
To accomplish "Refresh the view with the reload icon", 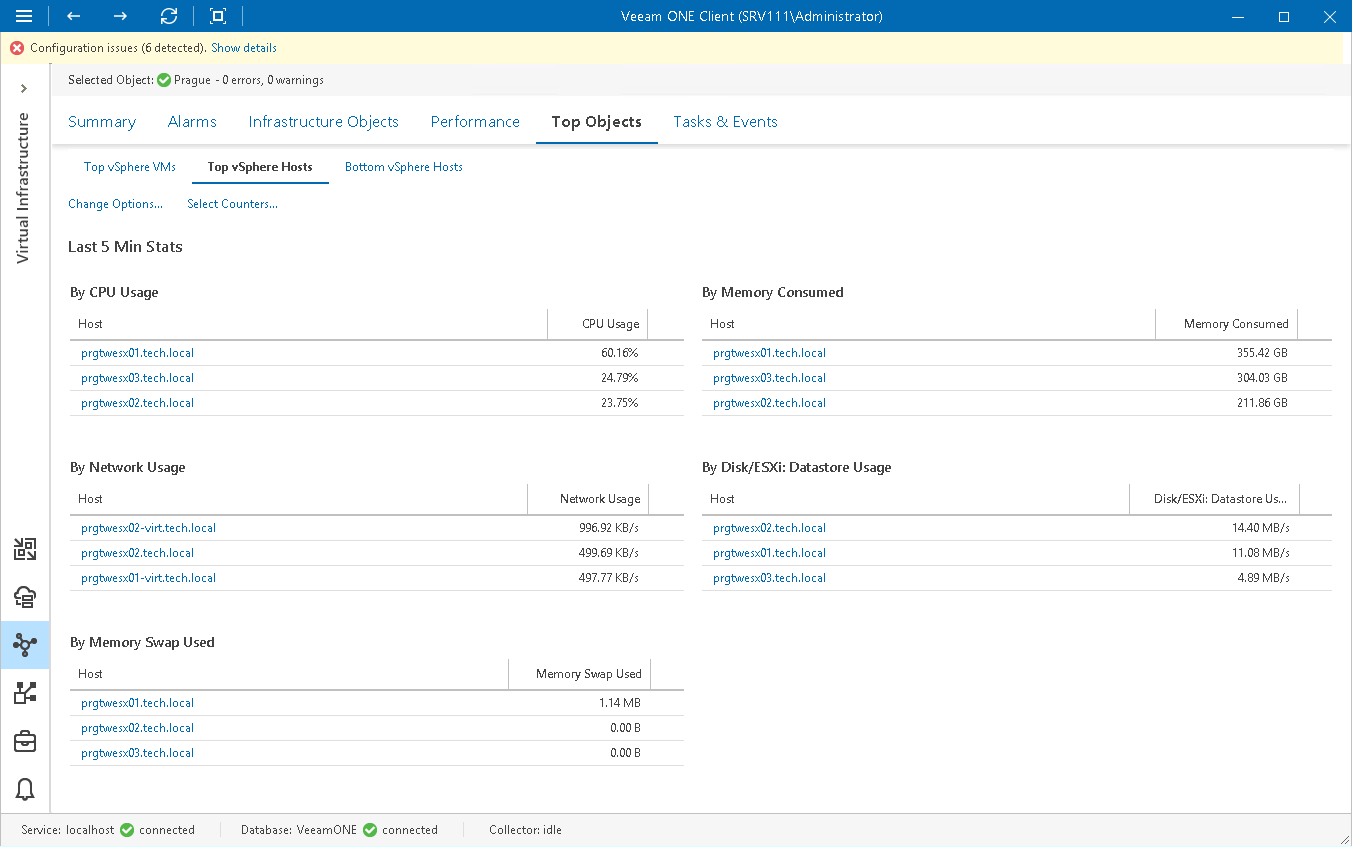I will [x=169, y=16].
